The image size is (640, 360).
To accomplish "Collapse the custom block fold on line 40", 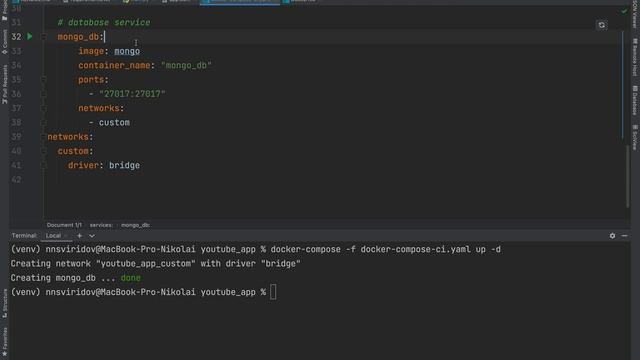I will [x=44, y=151].
